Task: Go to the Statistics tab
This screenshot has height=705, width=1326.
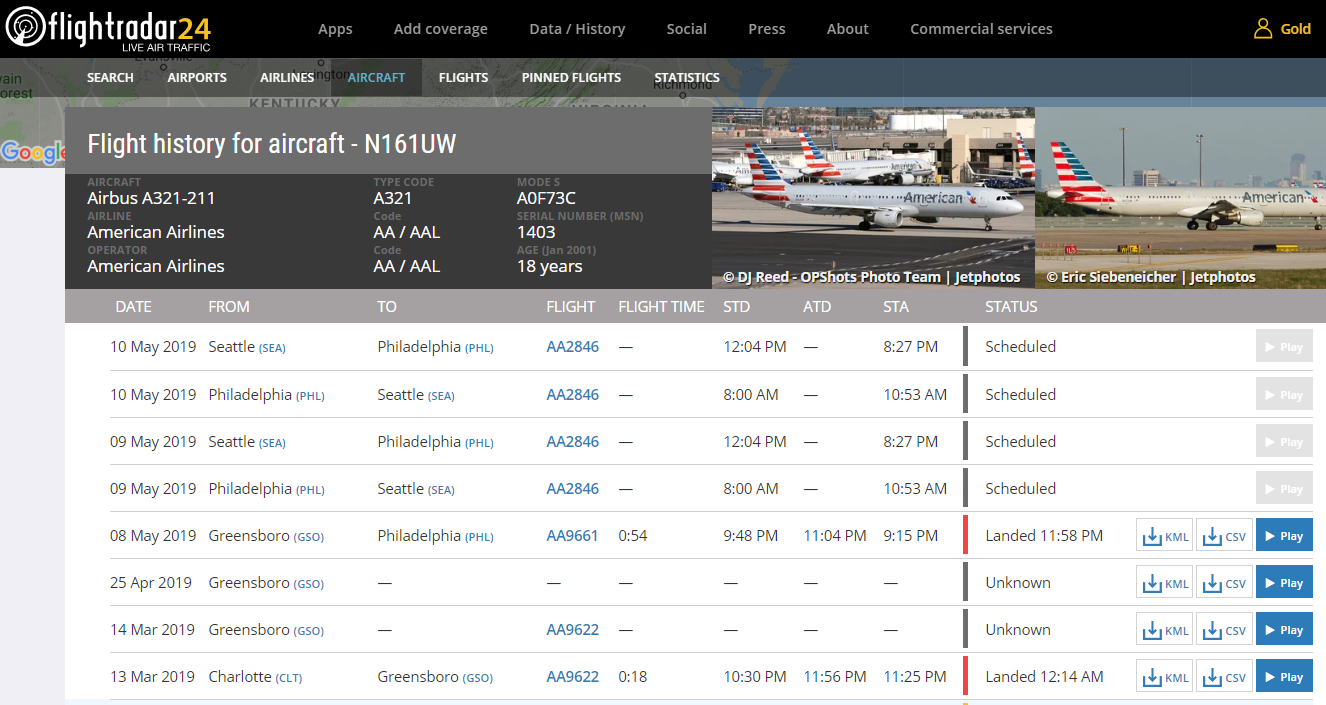Action: (687, 78)
